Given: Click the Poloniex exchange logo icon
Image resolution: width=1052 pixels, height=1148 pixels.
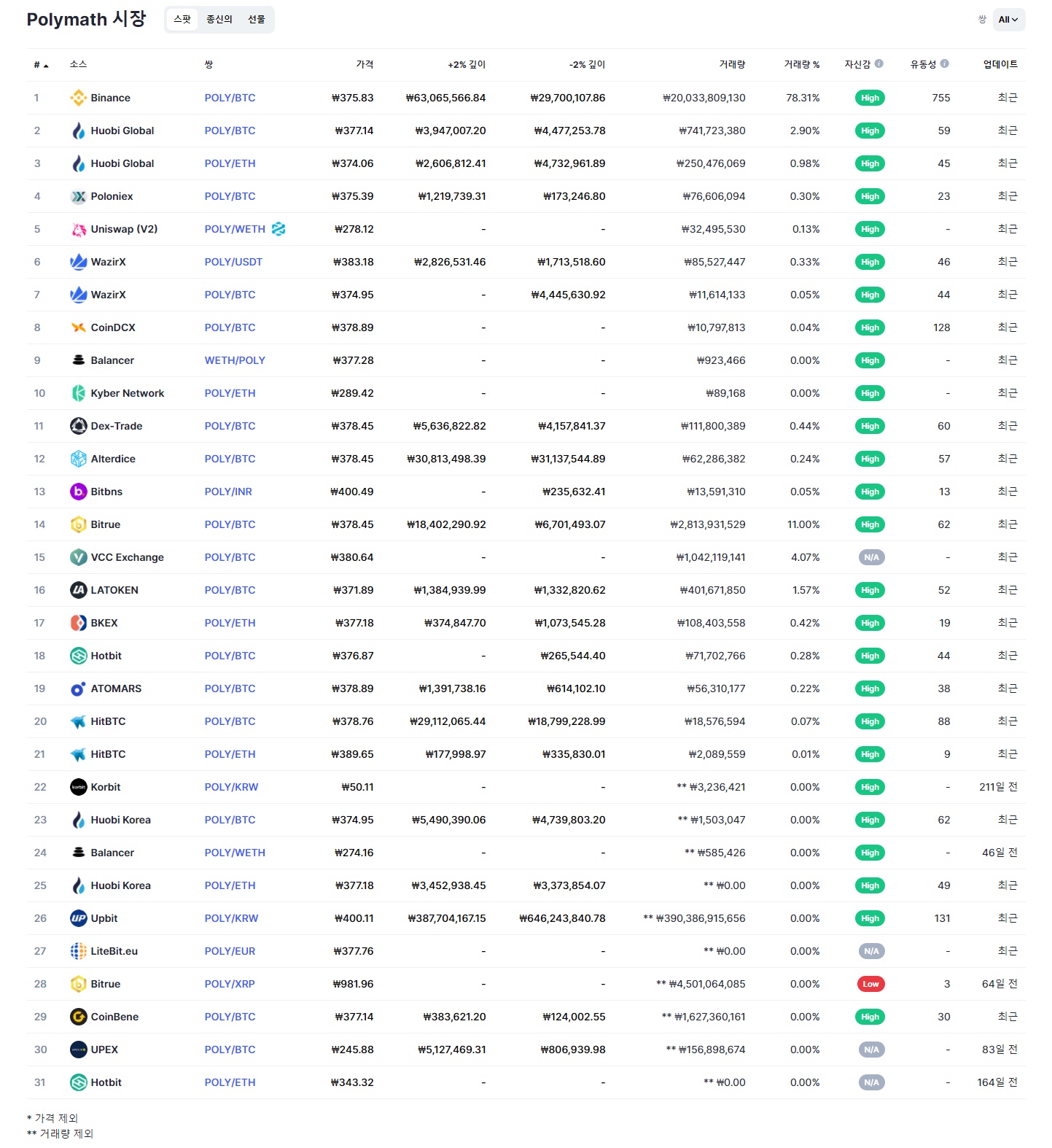Looking at the screenshot, I should click(78, 196).
